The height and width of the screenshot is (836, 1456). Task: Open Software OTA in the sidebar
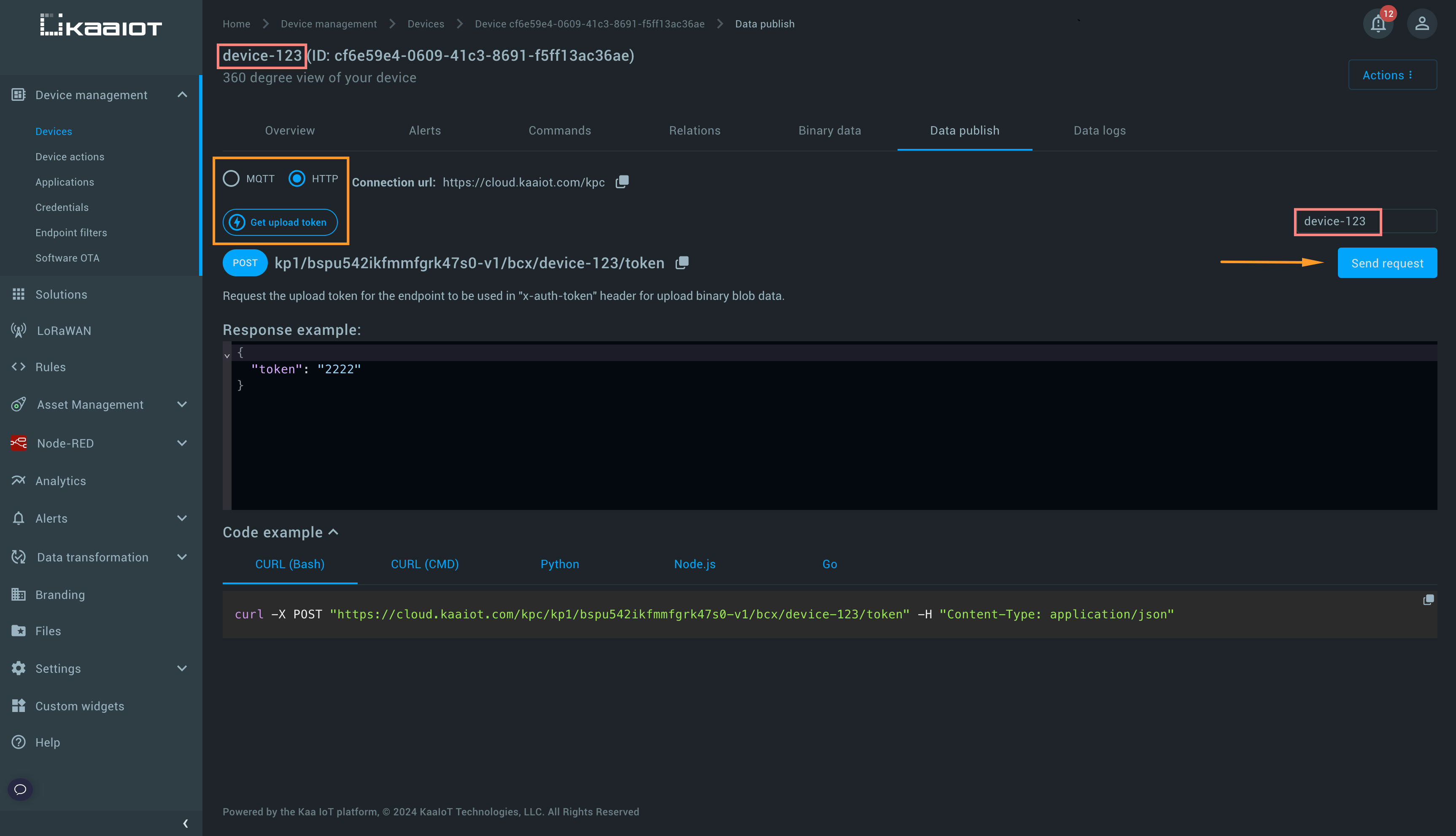68,258
